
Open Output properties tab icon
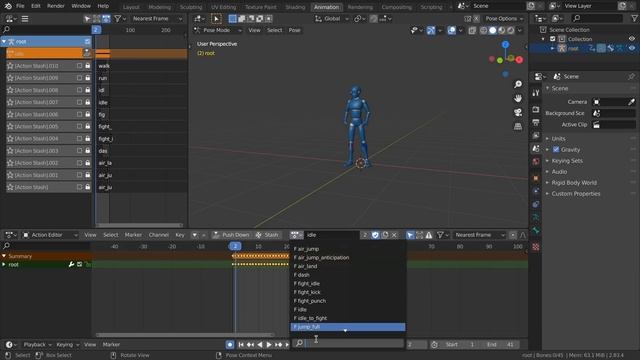[536, 122]
